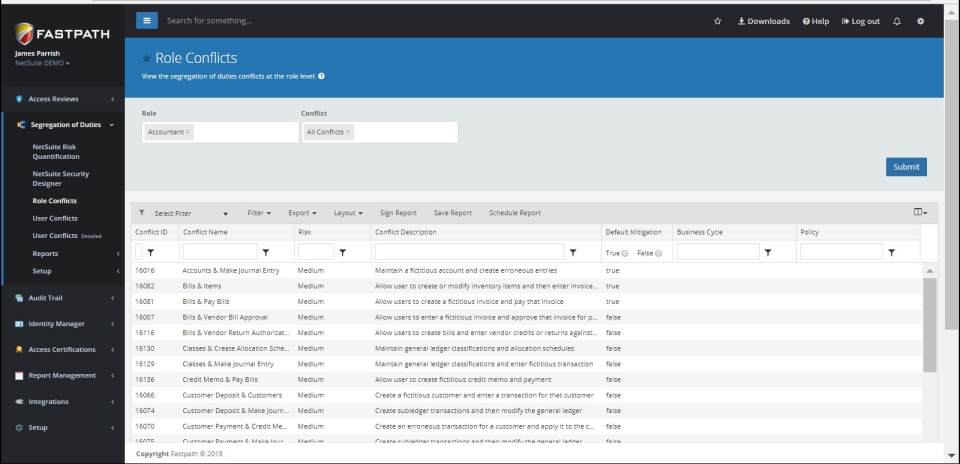Open the Export dropdown menu
Screen dimensions: 960x464
(x=302, y=213)
